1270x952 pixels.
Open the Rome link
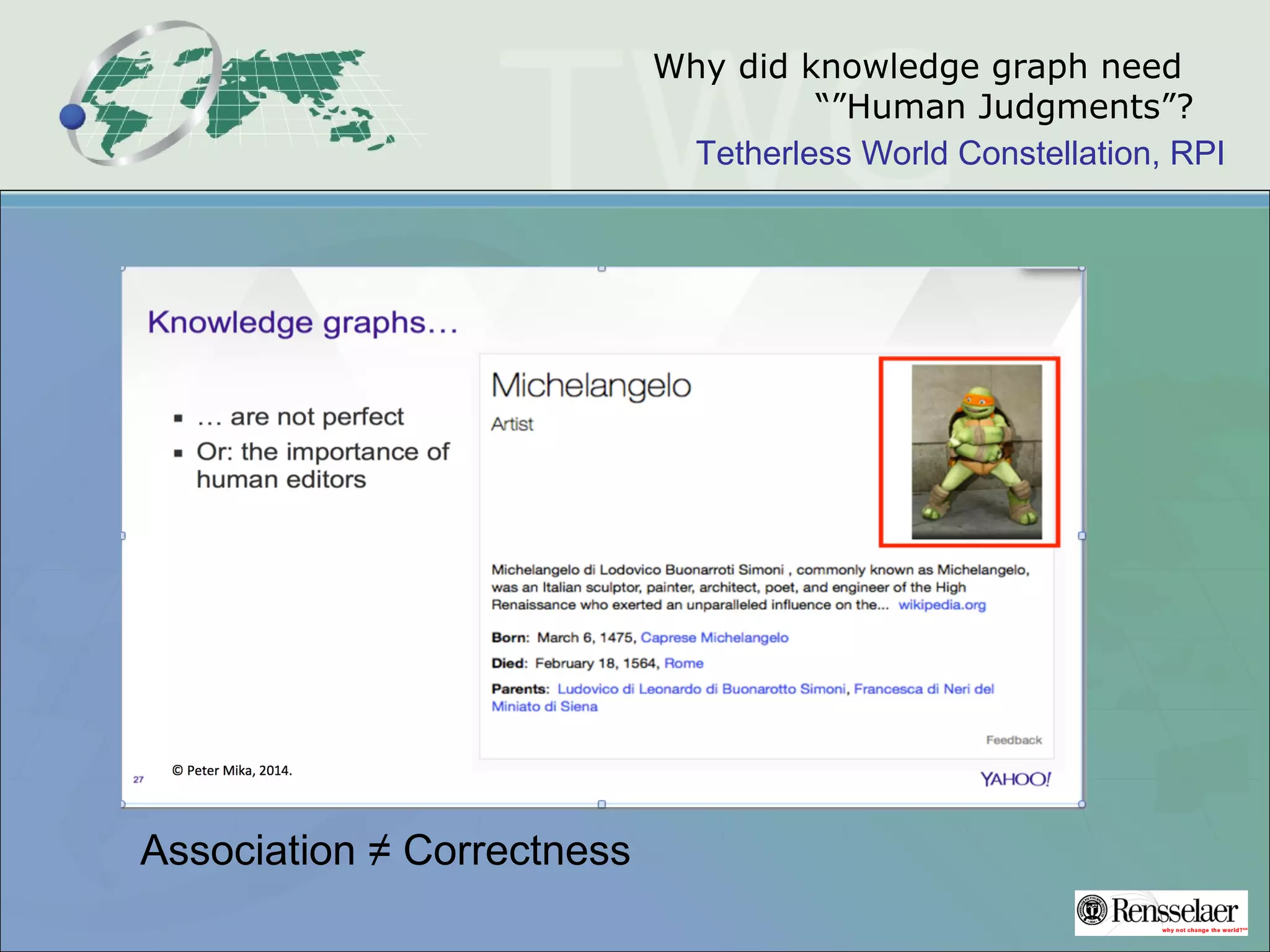pyautogui.click(x=683, y=663)
